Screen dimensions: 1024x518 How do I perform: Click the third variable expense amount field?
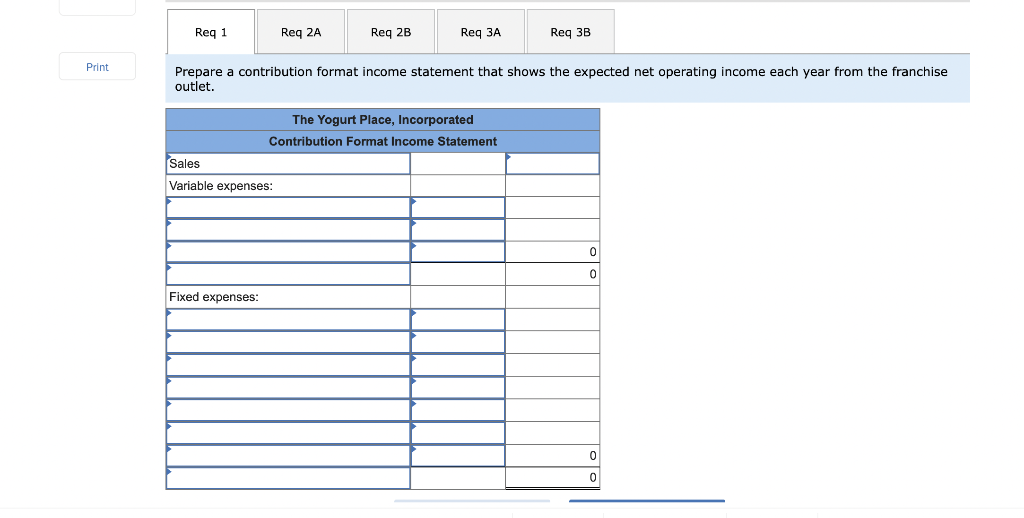(x=458, y=252)
